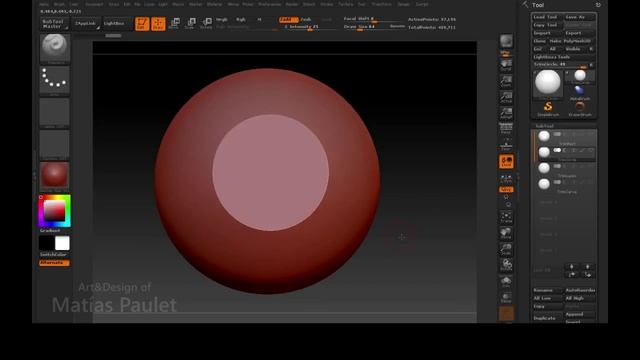Select the SimpleBrush tool icon

coord(548,108)
